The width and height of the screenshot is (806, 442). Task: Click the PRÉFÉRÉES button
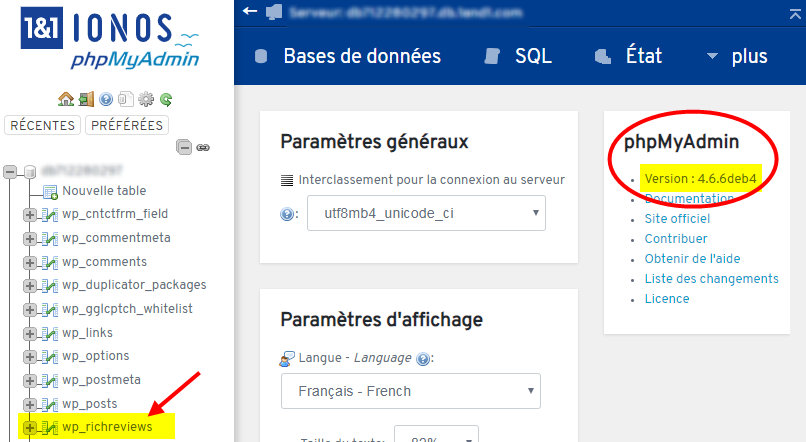[127, 125]
